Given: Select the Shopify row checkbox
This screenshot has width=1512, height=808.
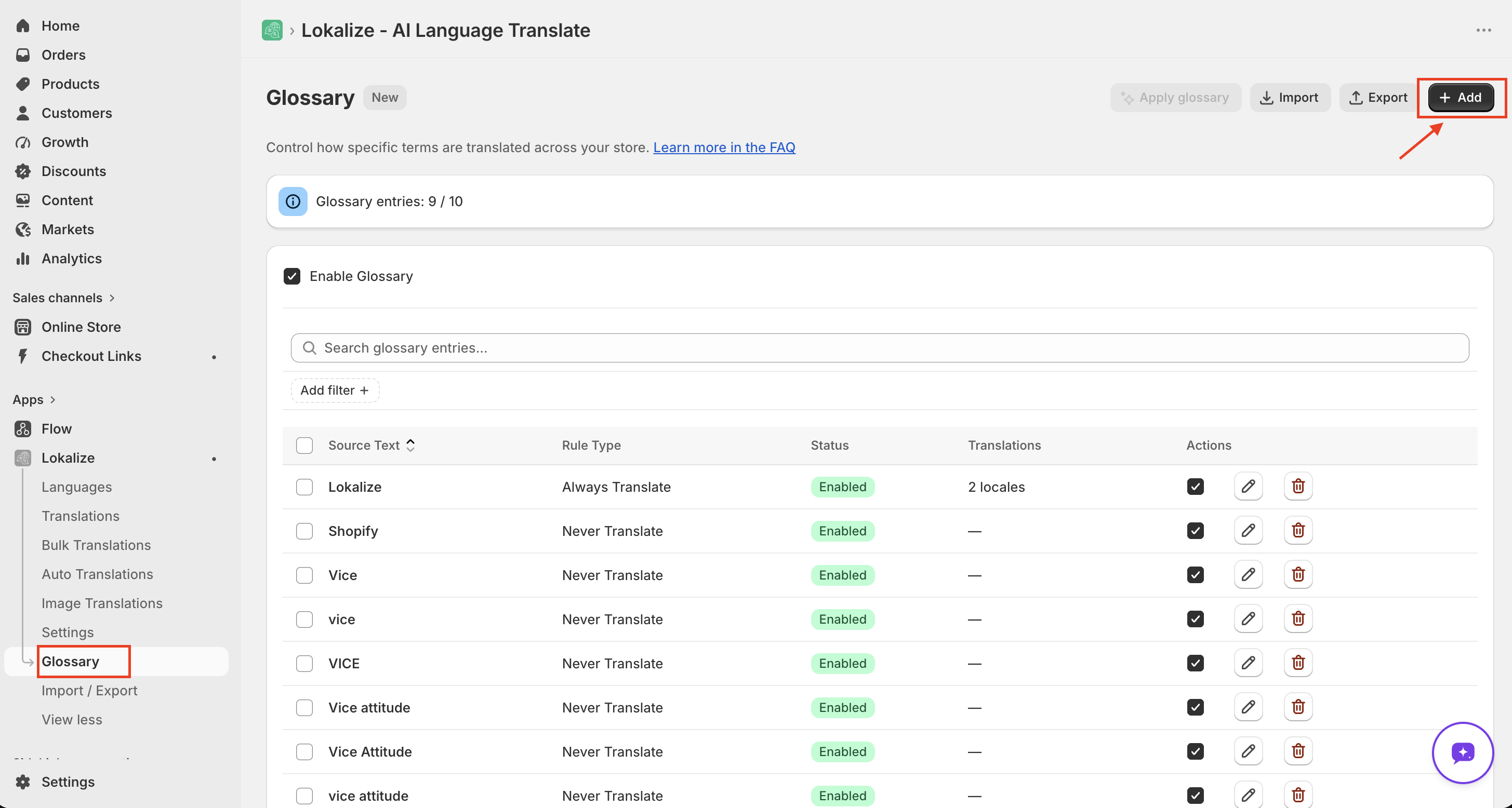Looking at the screenshot, I should [304, 531].
